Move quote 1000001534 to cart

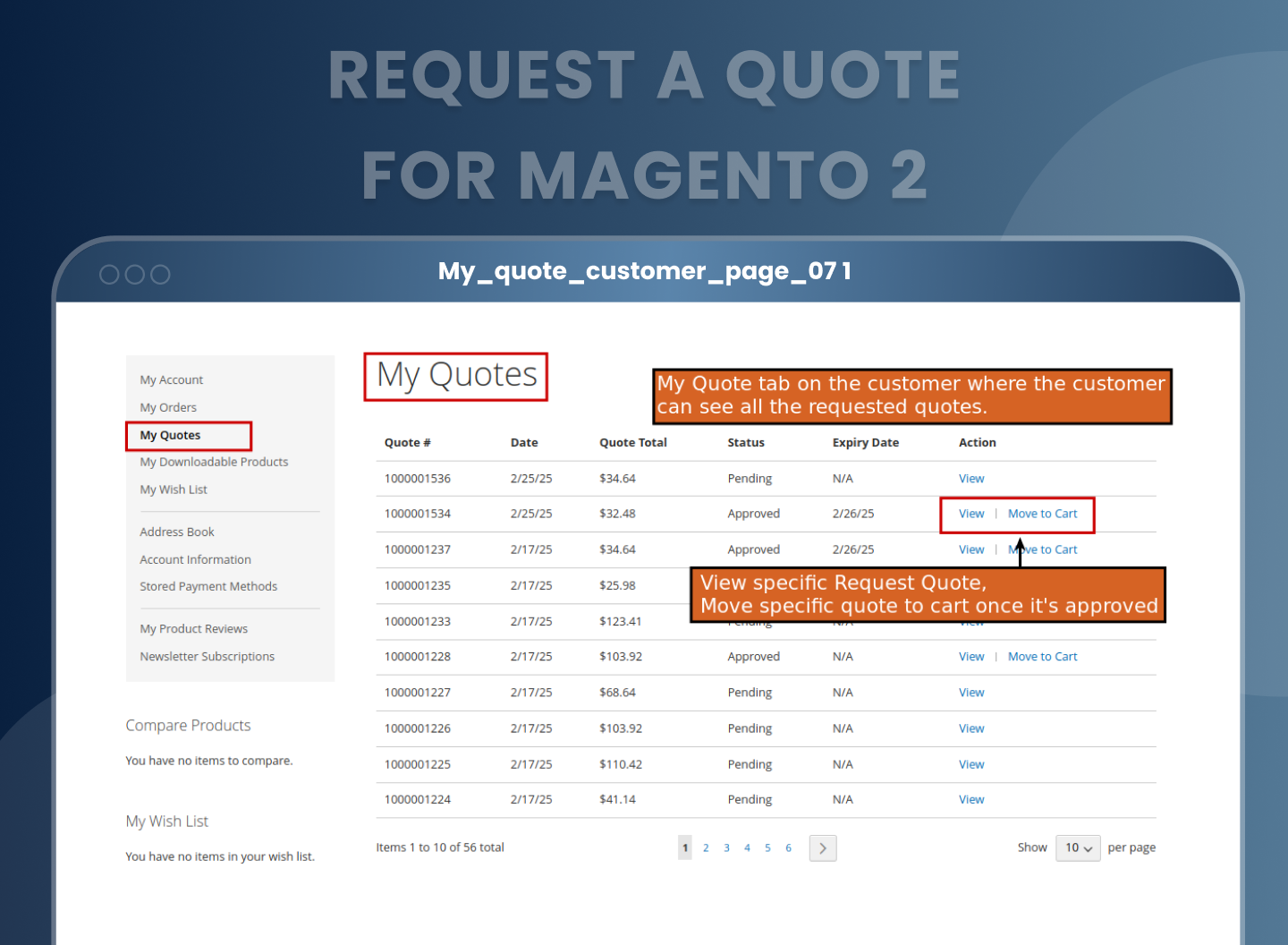pos(1042,514)
